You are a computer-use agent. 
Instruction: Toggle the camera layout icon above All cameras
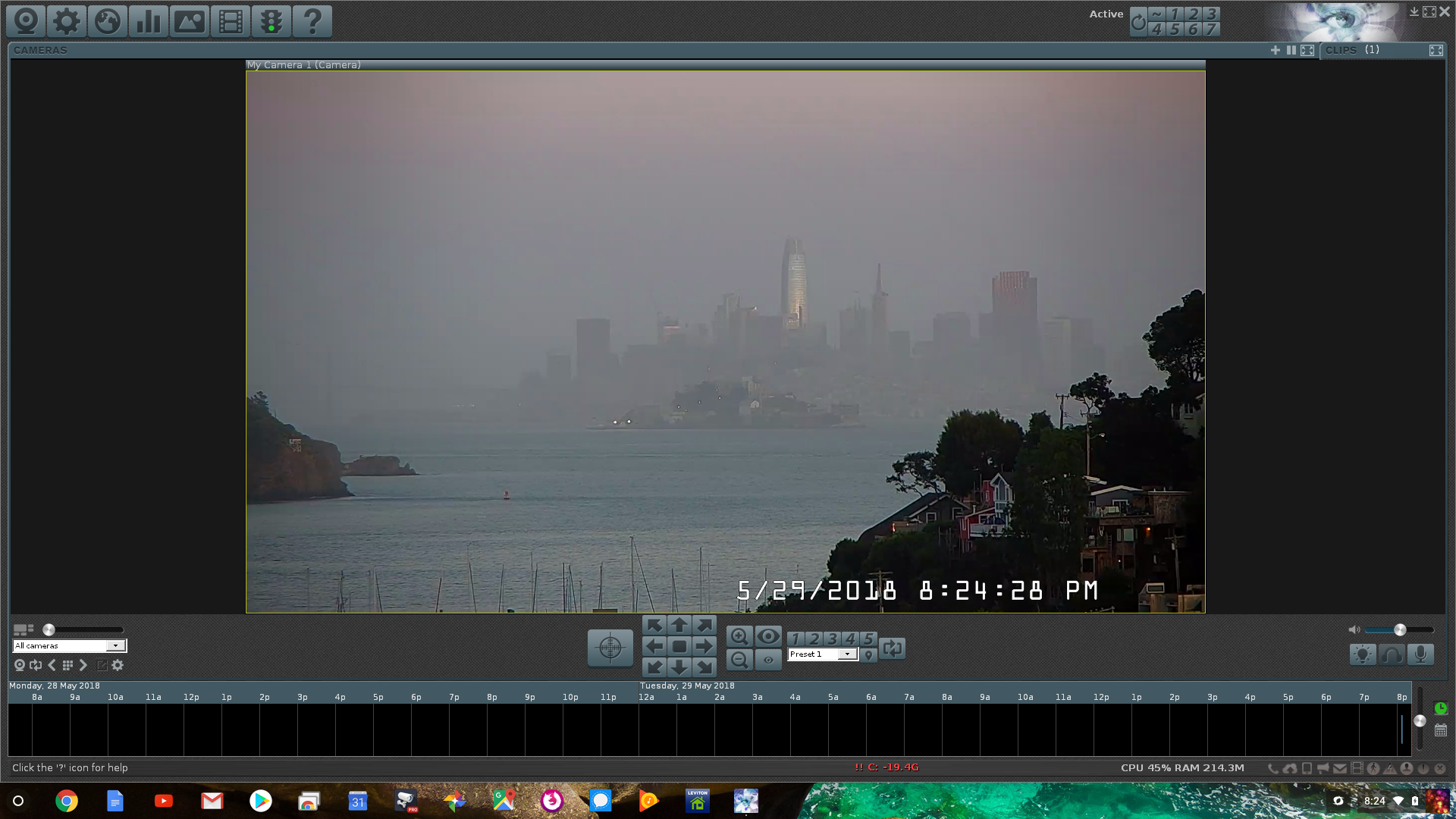pos(24,629)
